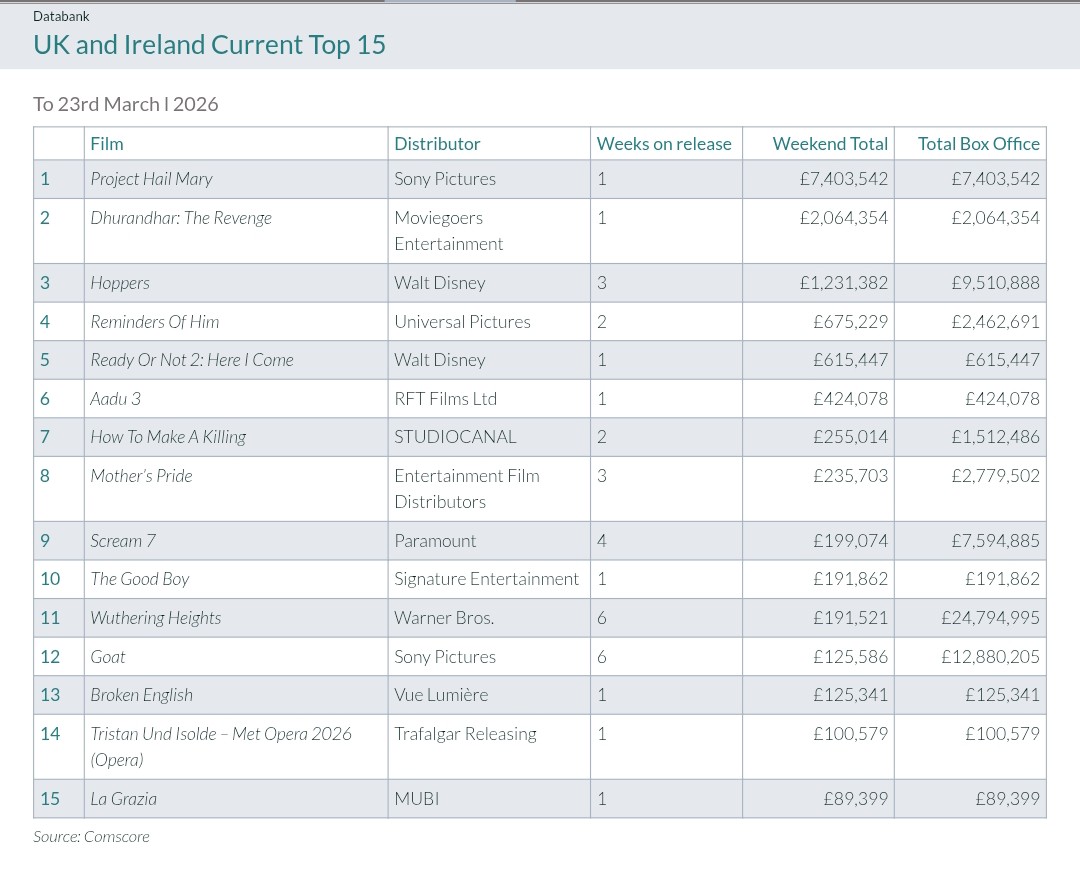Click the film title 'Wuthering Heights'
Screen dimensions: 1080x887
point(156,618)
